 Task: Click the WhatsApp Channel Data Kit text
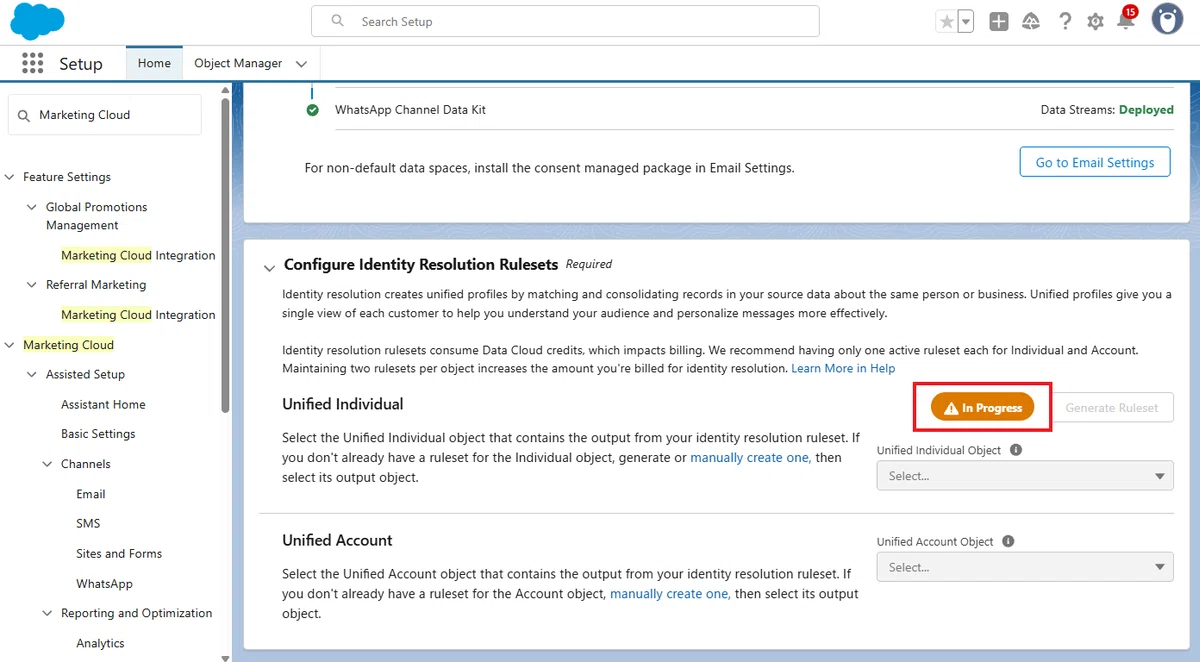pos(410,110)
